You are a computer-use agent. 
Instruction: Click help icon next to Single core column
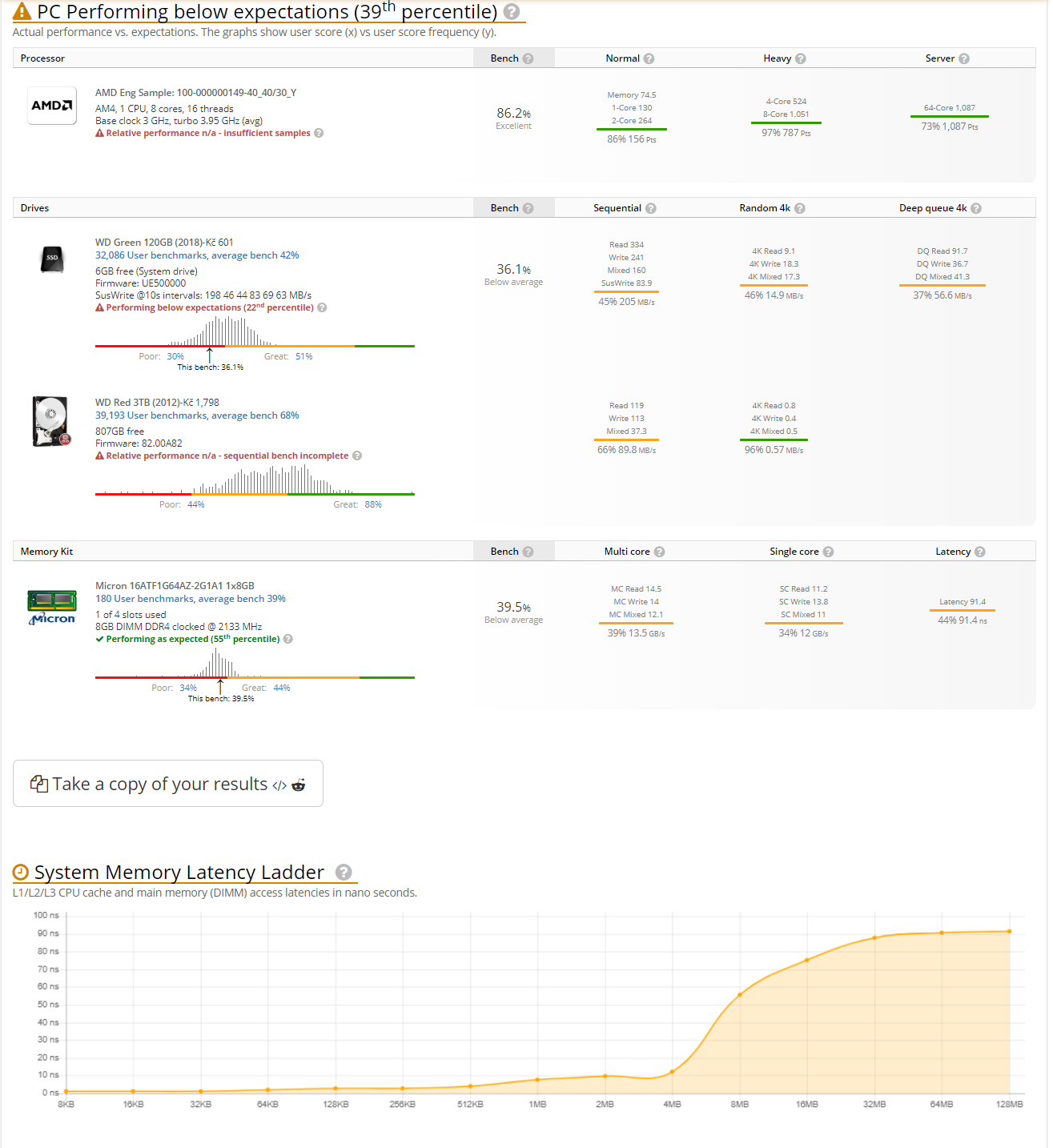coord(828,552)
